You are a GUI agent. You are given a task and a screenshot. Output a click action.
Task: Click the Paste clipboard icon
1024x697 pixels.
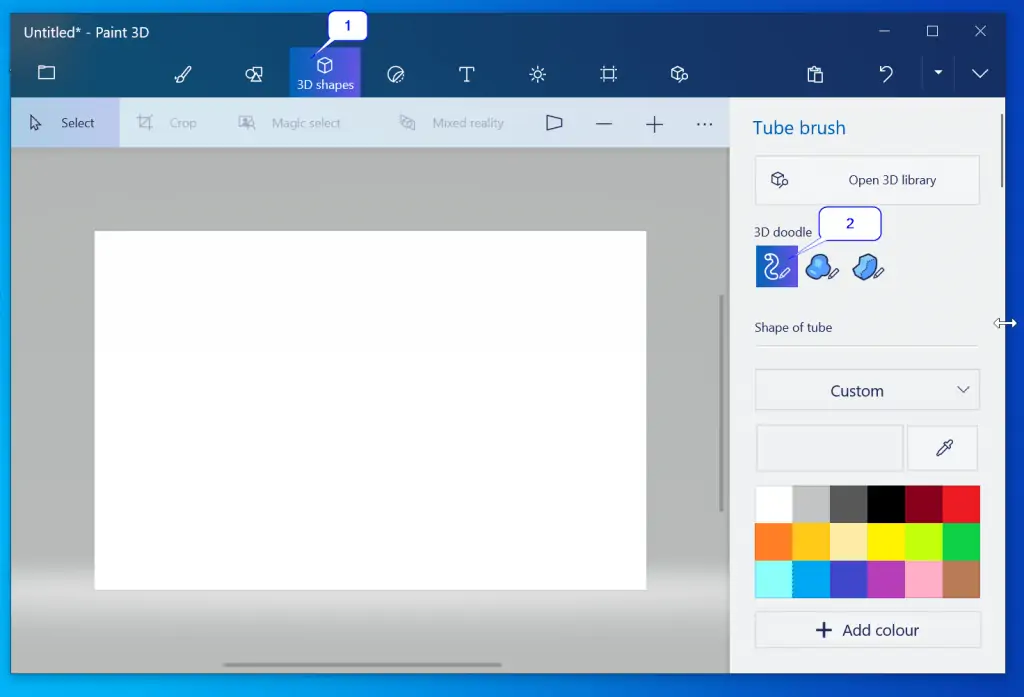(x=815, y=74)
